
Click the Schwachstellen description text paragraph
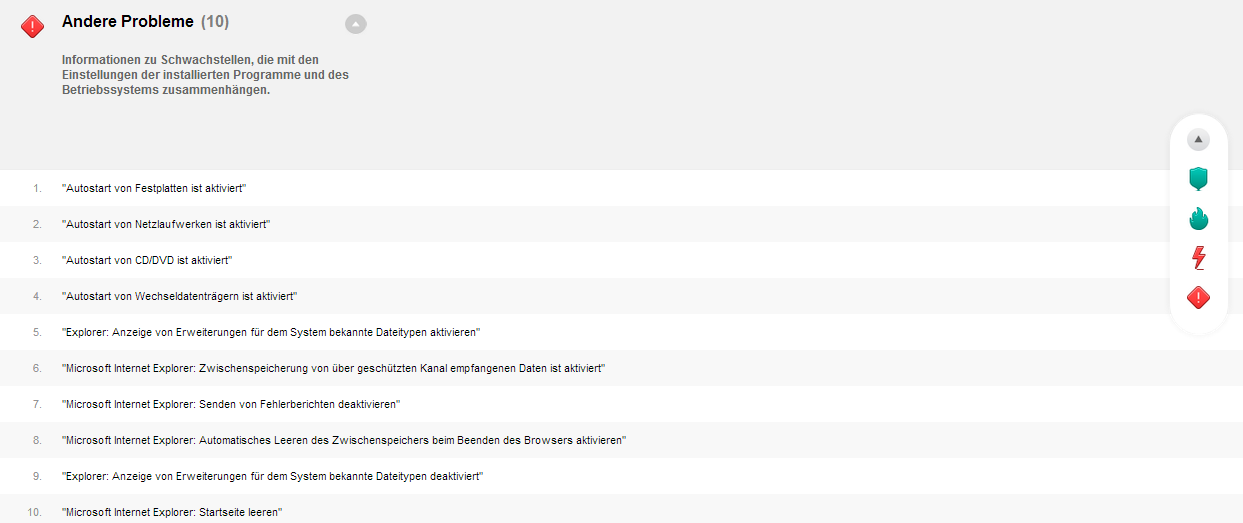point(205,75)
